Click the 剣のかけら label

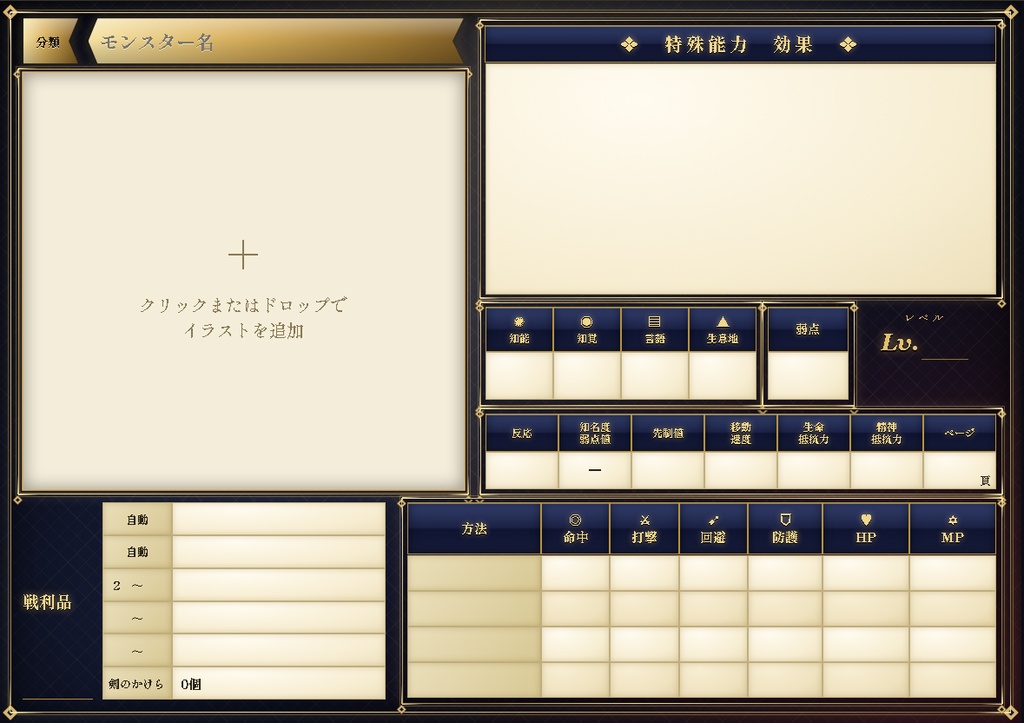click(136, 683)
